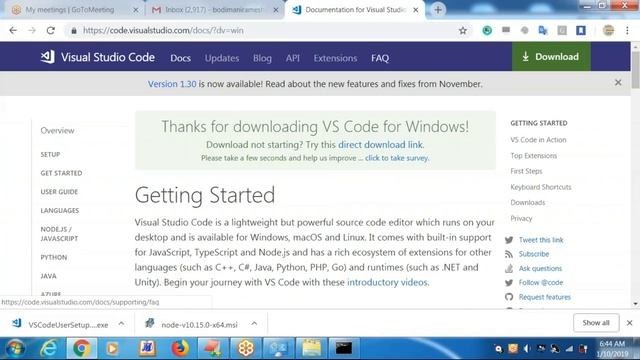The height and width of the screenshot is (360, 640).
Task: Bookmark this page with star icon
Action: (x=462, y=31)
